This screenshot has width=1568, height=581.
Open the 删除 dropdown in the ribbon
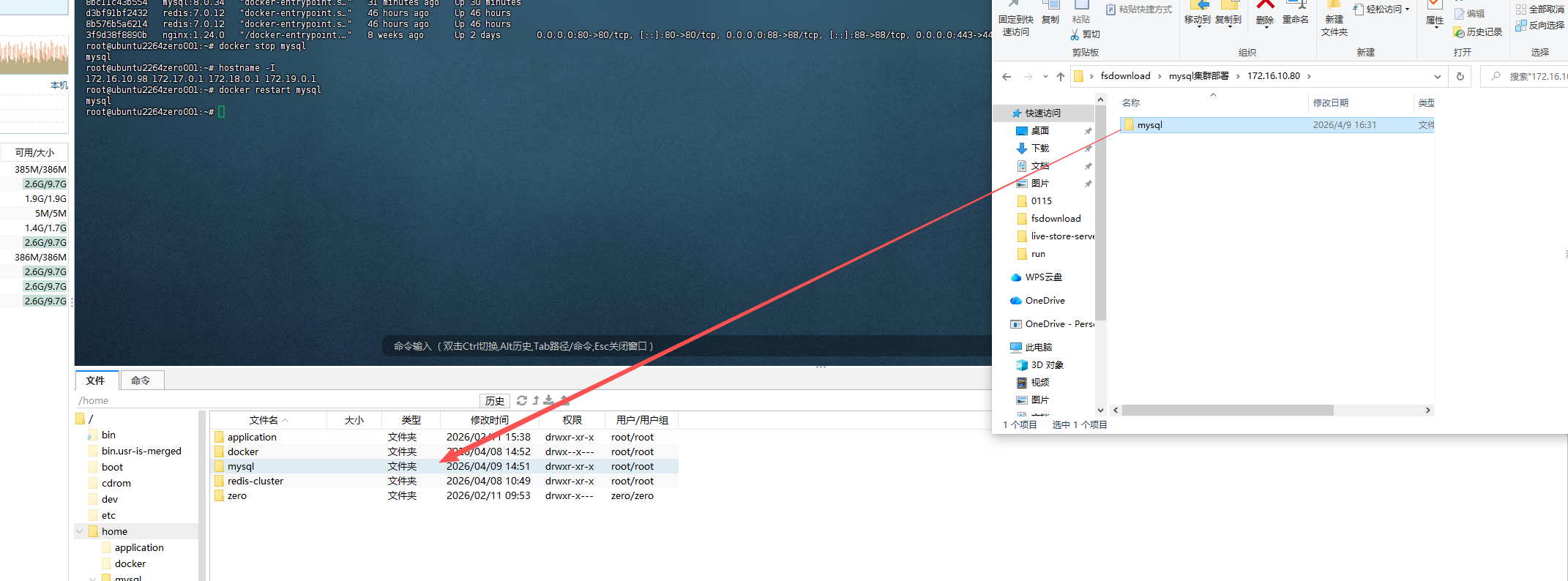tap(1265, 26)
